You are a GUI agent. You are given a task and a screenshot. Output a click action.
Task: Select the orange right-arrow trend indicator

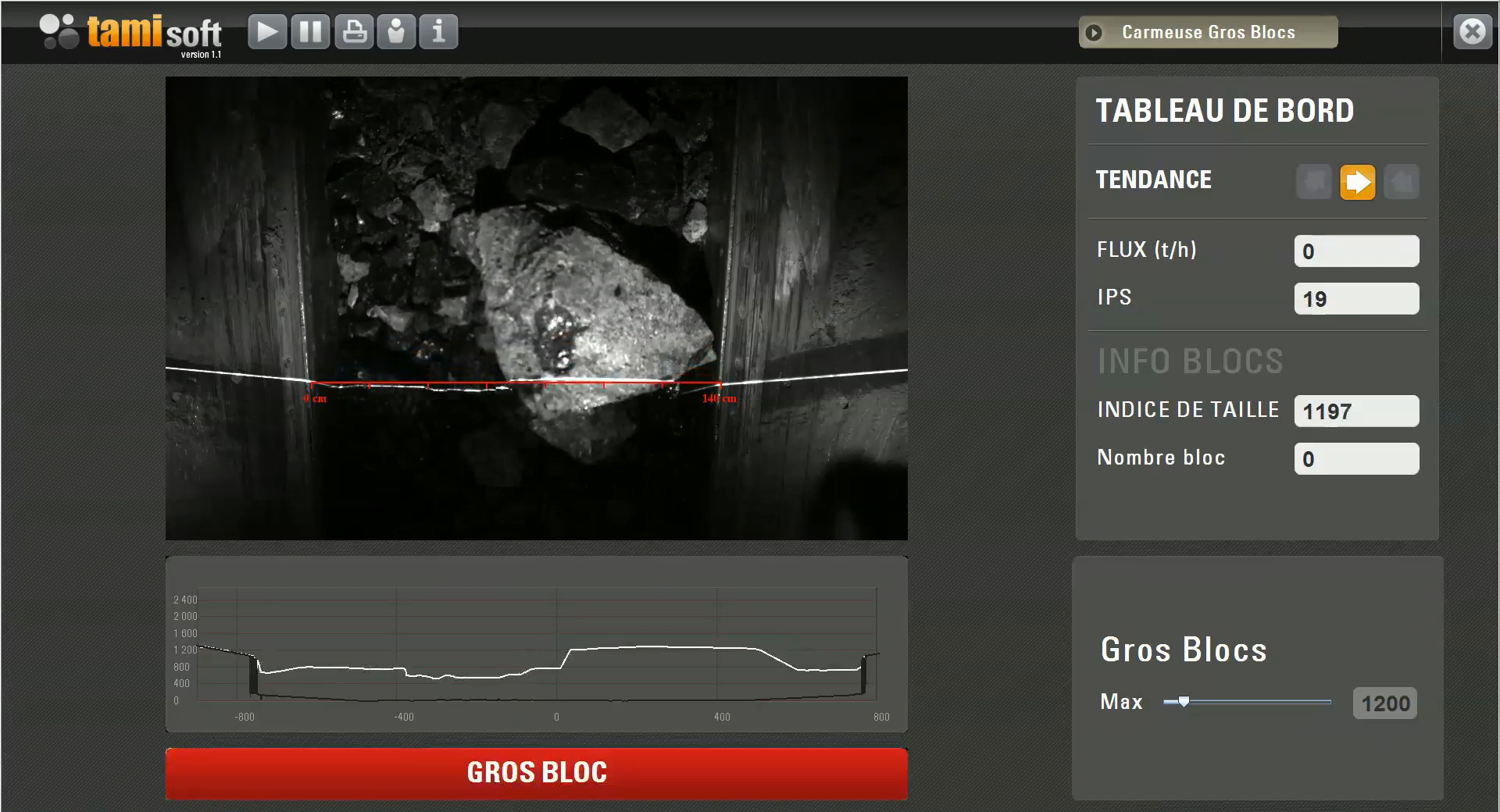(1357, 183)
